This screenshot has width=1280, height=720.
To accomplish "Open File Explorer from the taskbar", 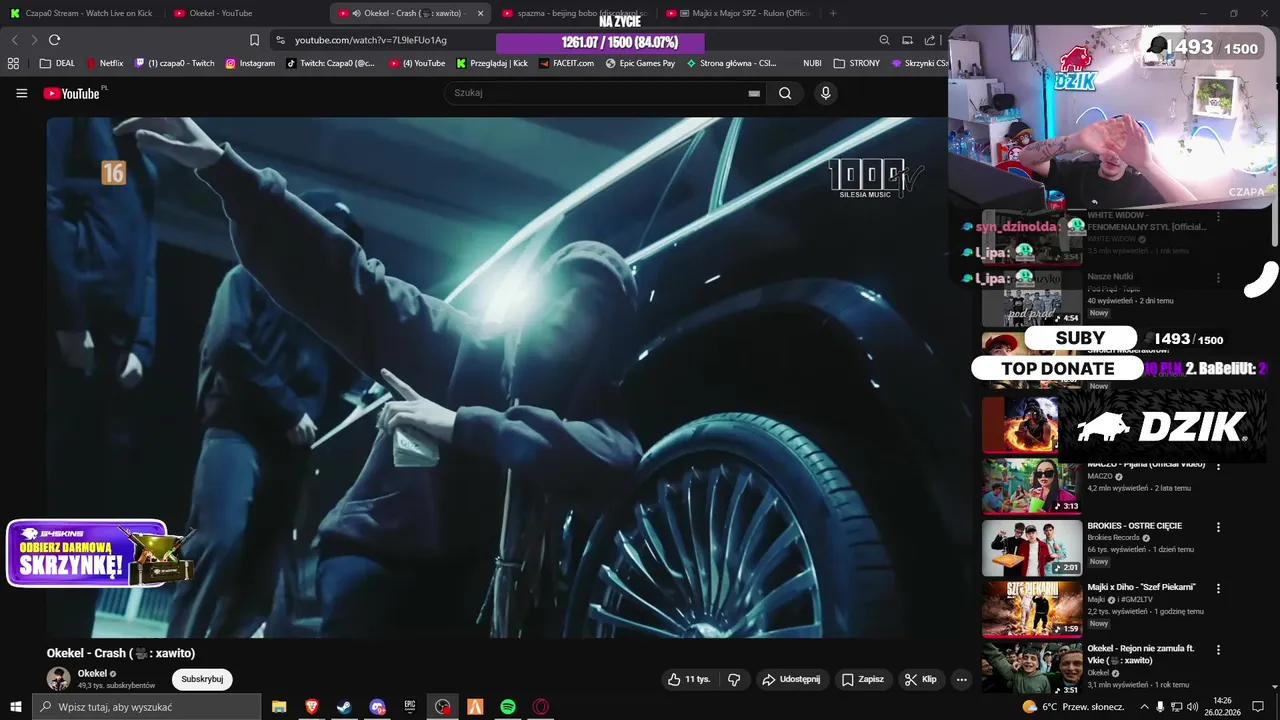I will [279, 707].
